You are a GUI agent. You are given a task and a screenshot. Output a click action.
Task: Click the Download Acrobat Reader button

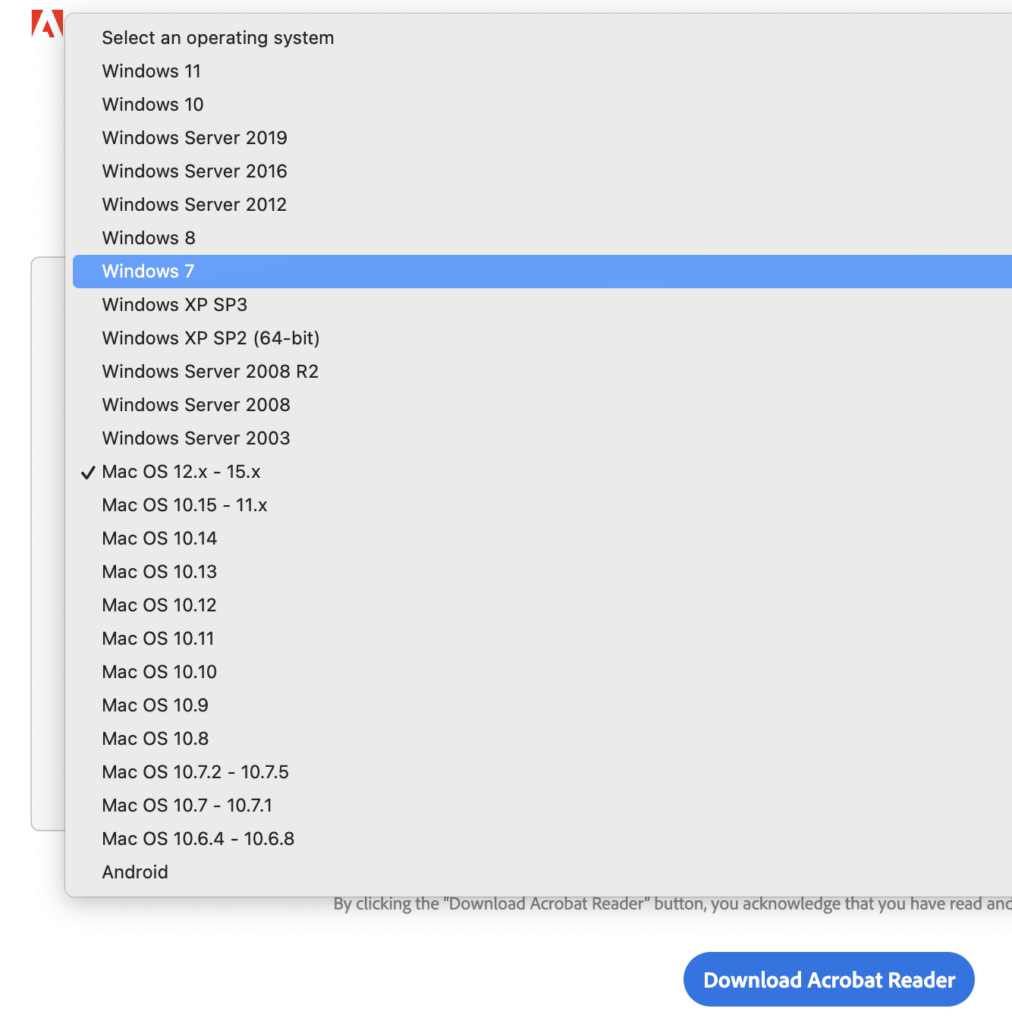828,979
